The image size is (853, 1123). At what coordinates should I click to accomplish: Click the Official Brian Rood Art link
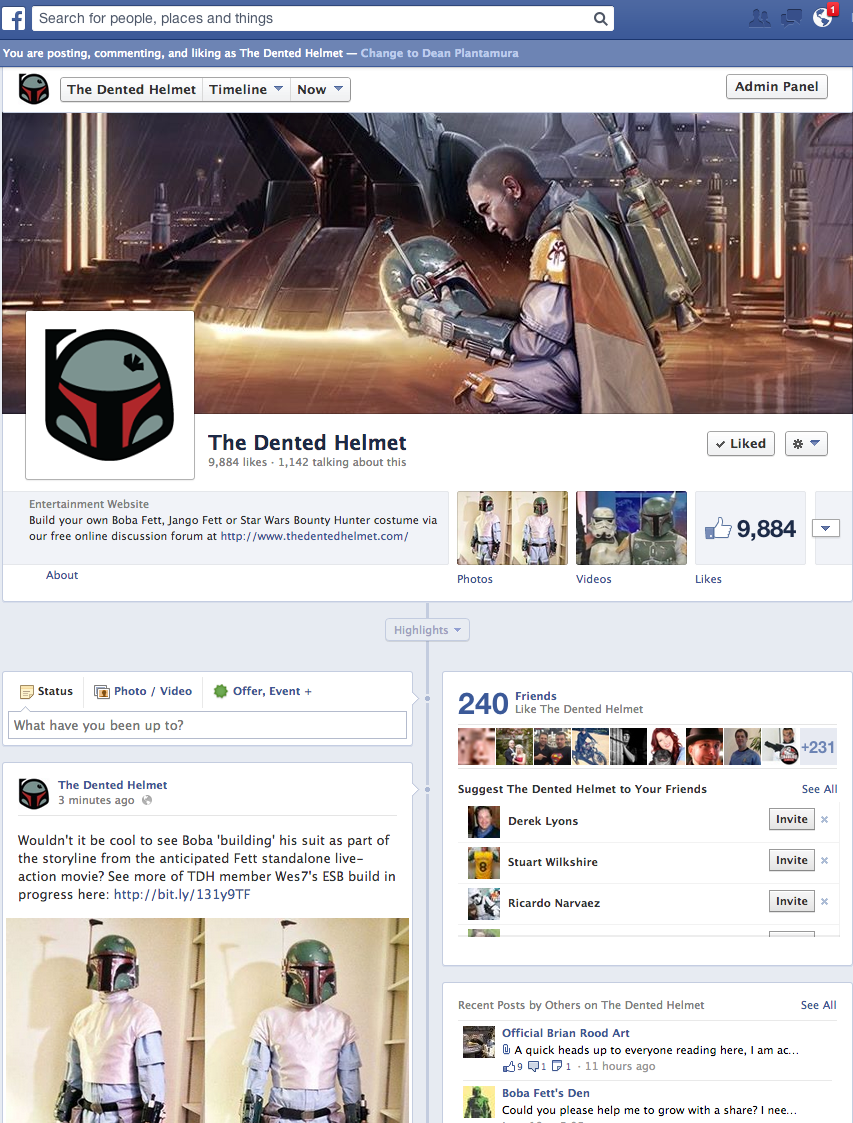pos(566,1033)
